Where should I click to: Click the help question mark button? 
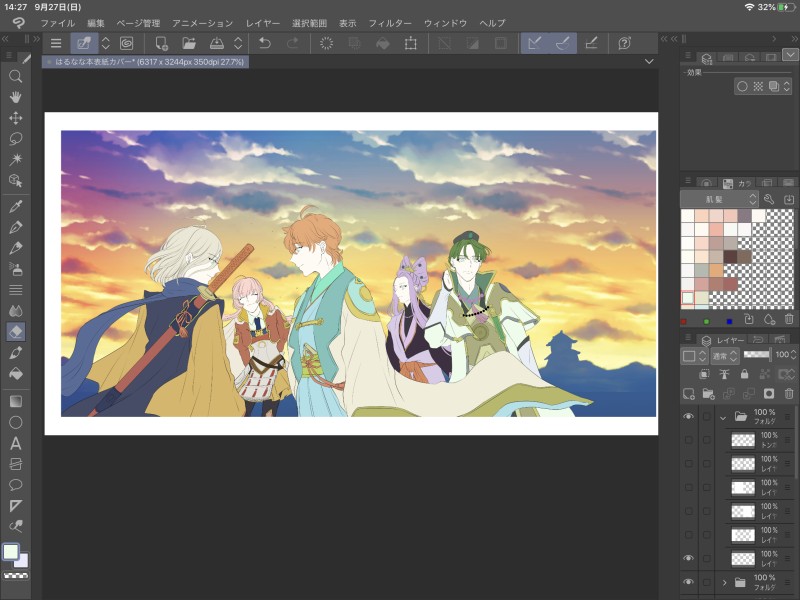pos(624,43)
